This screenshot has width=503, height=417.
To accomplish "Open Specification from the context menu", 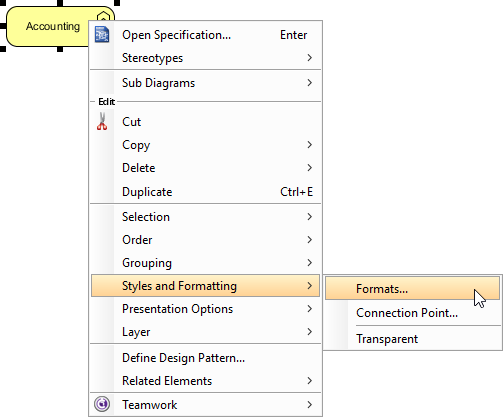I will coord(205,35).
